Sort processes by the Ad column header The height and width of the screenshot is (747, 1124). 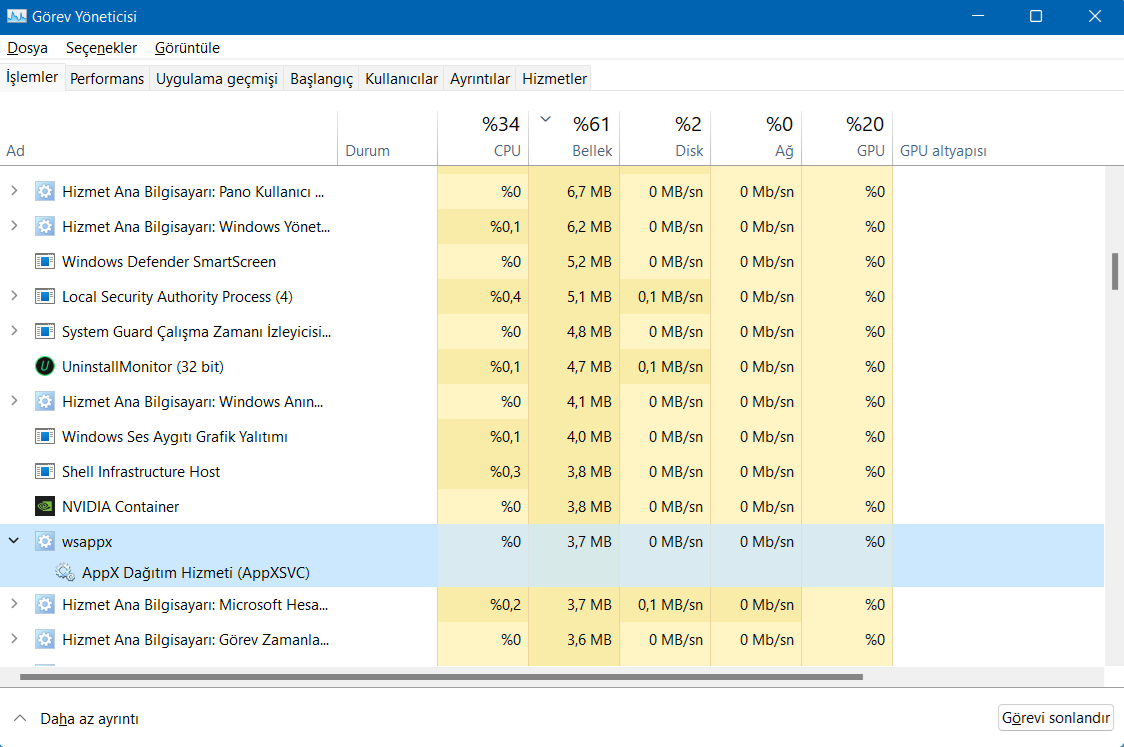point(168,138)
